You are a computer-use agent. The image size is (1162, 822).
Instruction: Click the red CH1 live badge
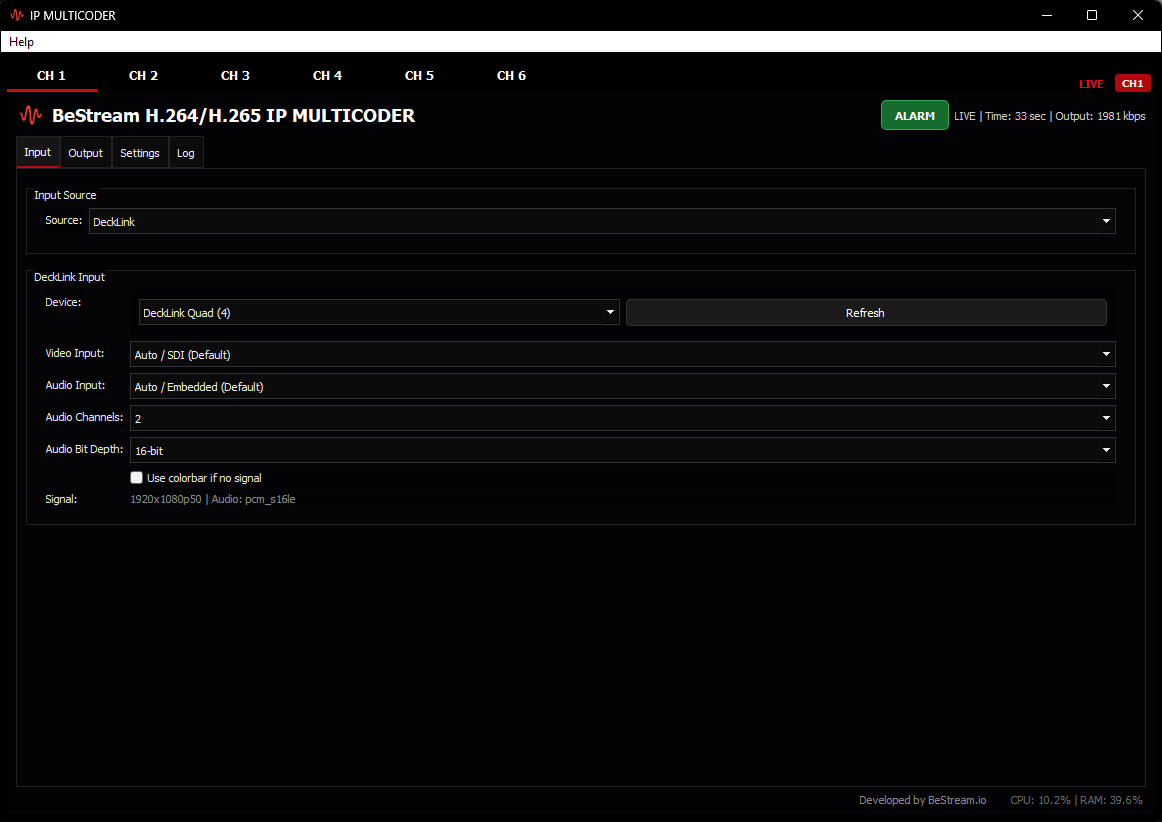click(1132, 83)
